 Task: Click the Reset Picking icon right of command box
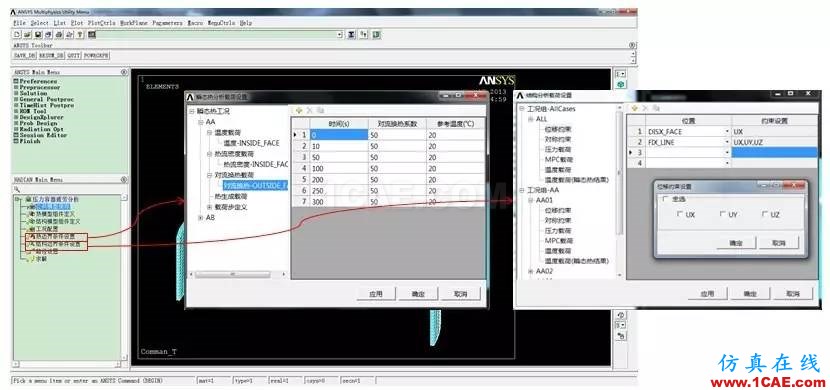click(x=364, y=34)
